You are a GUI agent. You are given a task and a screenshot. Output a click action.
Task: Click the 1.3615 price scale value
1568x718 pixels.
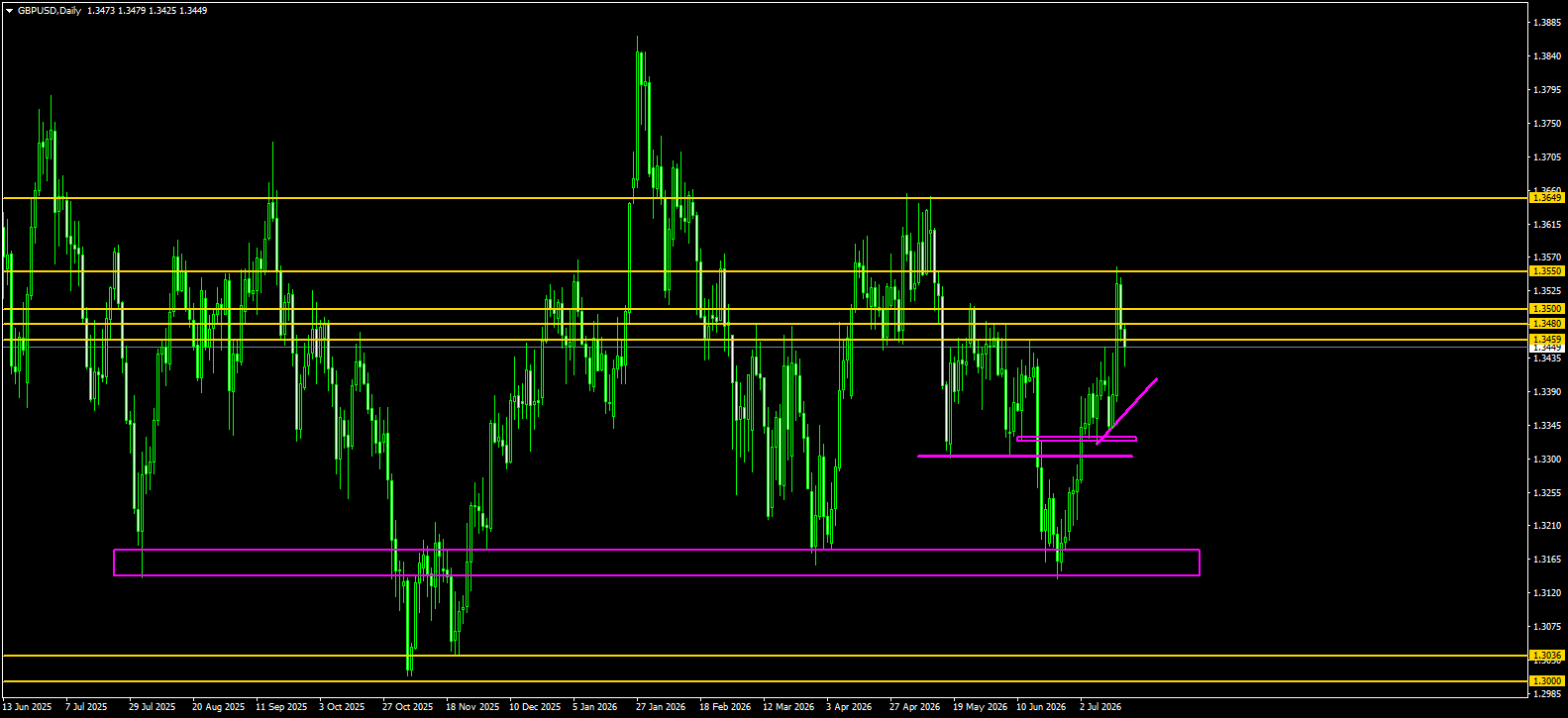tap(1547, 225)
